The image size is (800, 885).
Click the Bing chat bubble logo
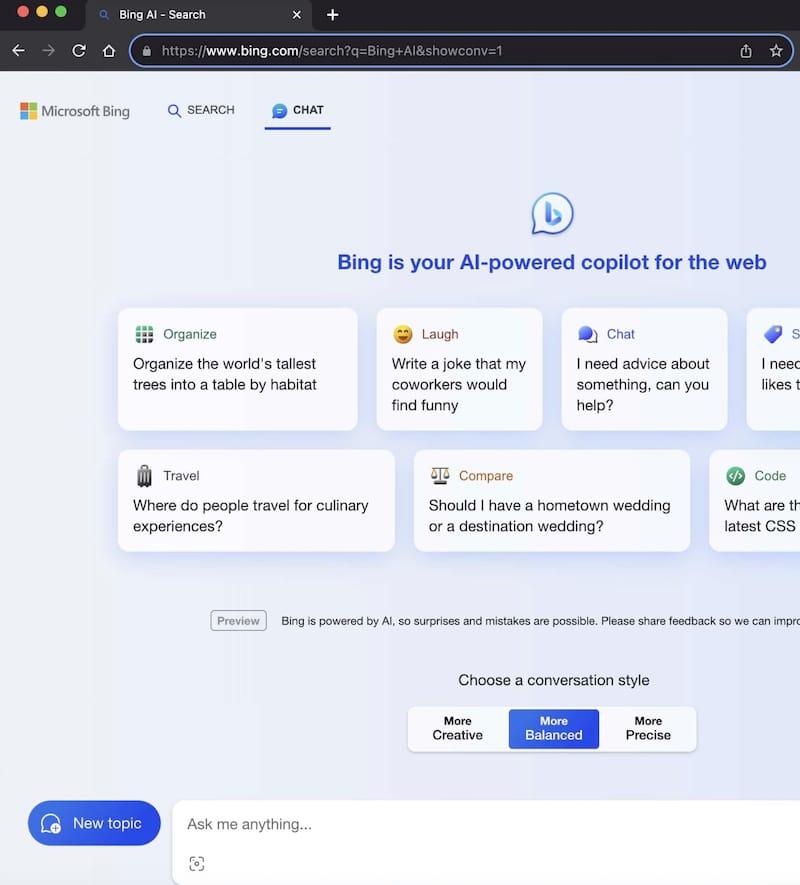pyautogui.click(x=552, y=214)
